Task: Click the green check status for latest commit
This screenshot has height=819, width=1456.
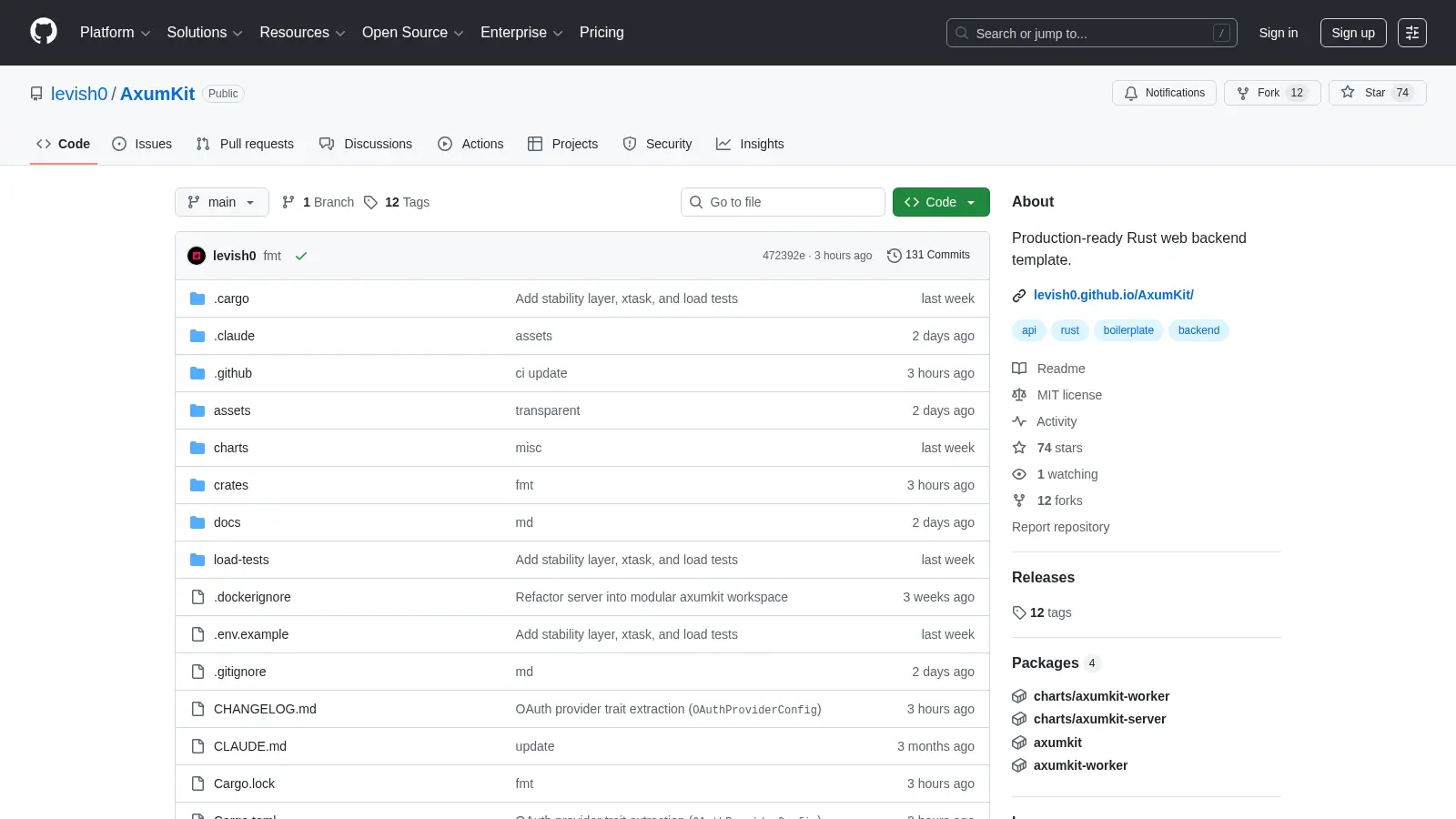Action: click(301, 256)
